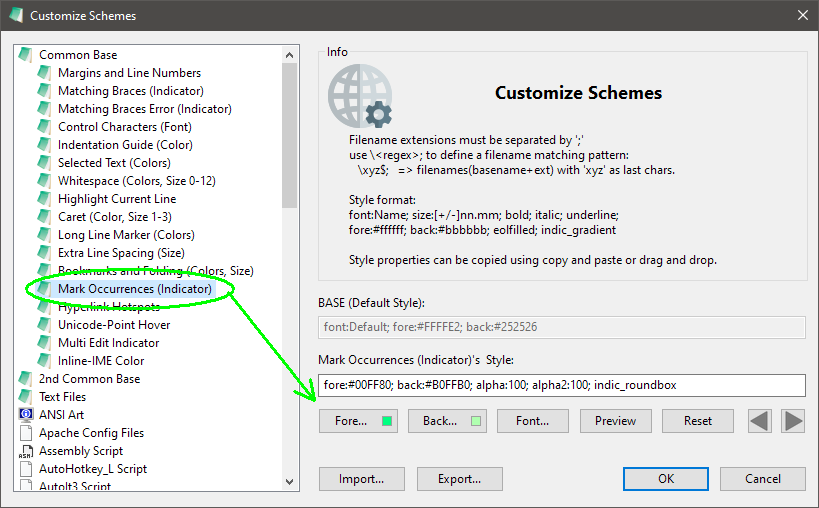Viewport: 819px width, 508px height.
Task: Click the icon beside Indentation Guide (Color)
Action: tap(44, 145)
